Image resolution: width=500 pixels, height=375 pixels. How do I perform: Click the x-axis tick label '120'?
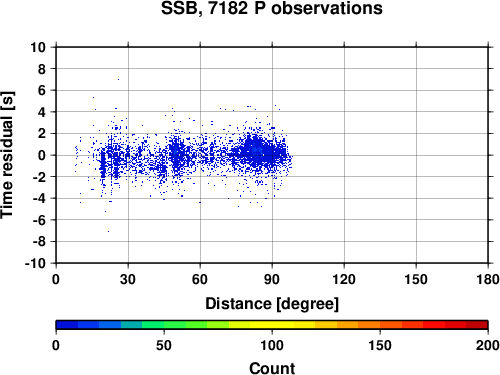coord(344,279)
